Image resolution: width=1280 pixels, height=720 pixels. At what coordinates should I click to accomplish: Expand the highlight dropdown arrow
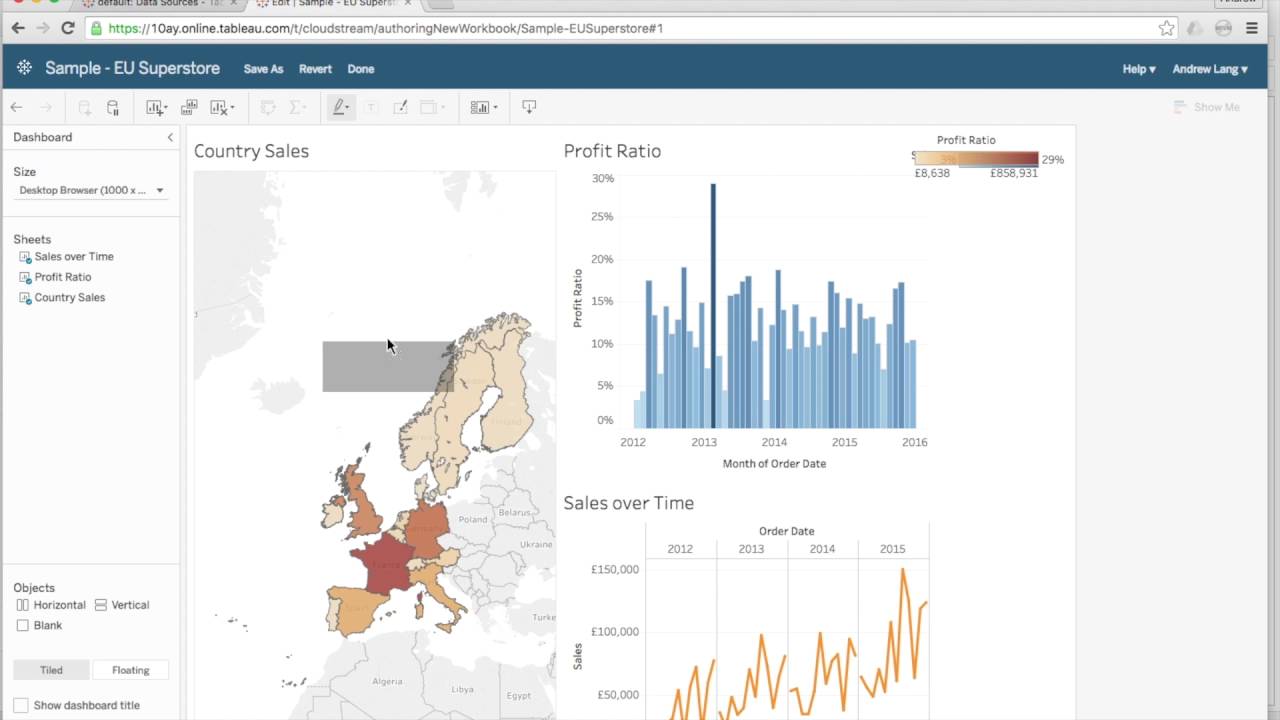pos(348,107)
